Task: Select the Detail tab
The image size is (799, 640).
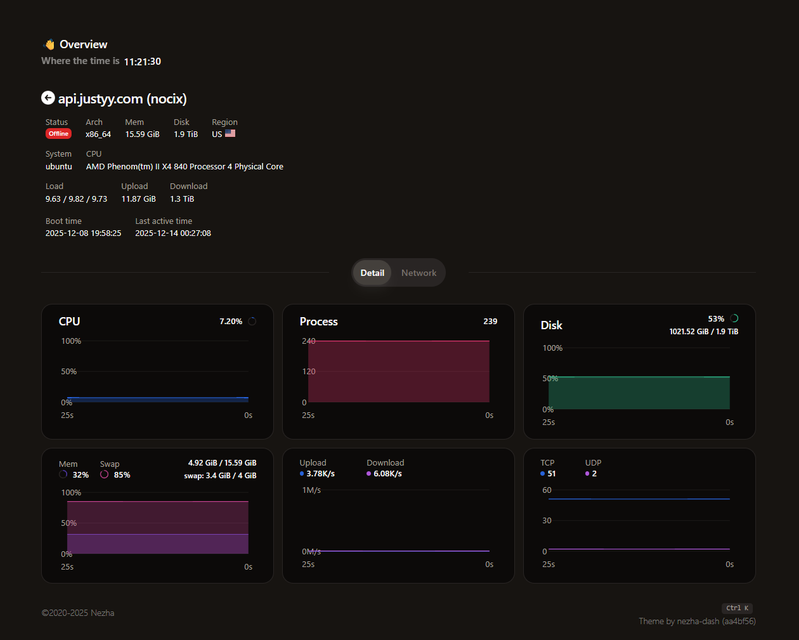Action: 372,273
